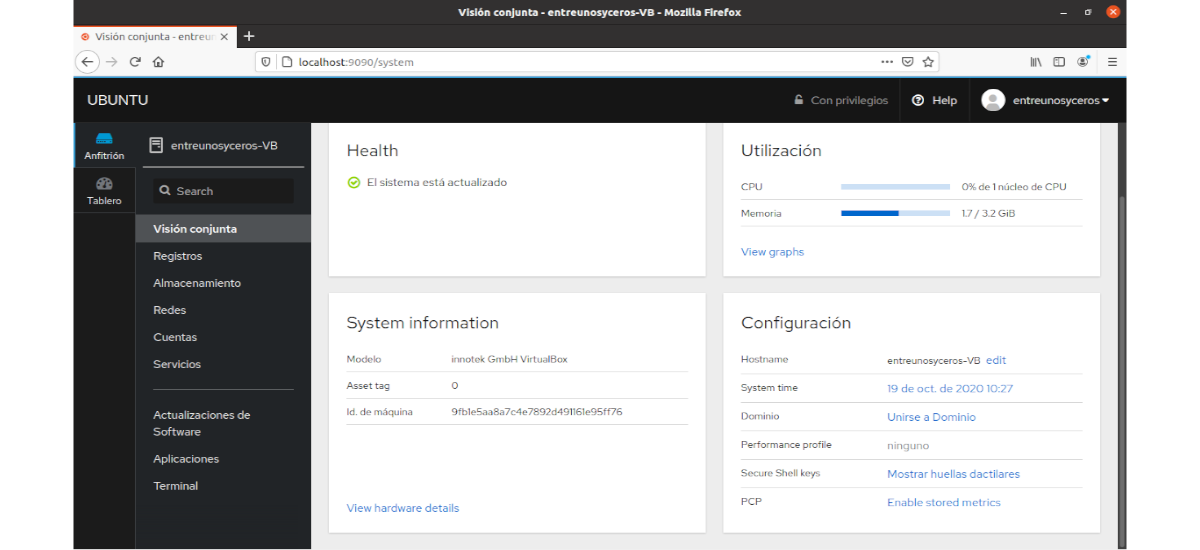Click the innotek GmbH VirtualBox model text
Image resolution: width=1200 pixels, height=550 pixels.
pos(509,359)
